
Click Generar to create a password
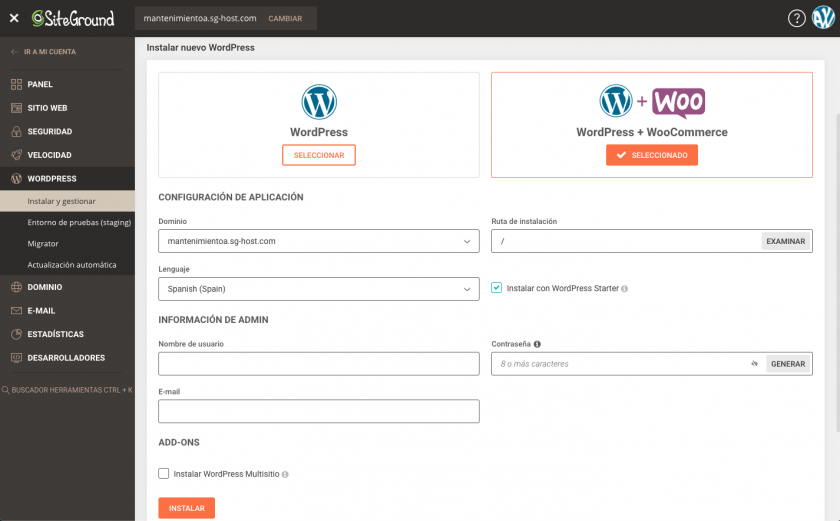click(788, 364)
